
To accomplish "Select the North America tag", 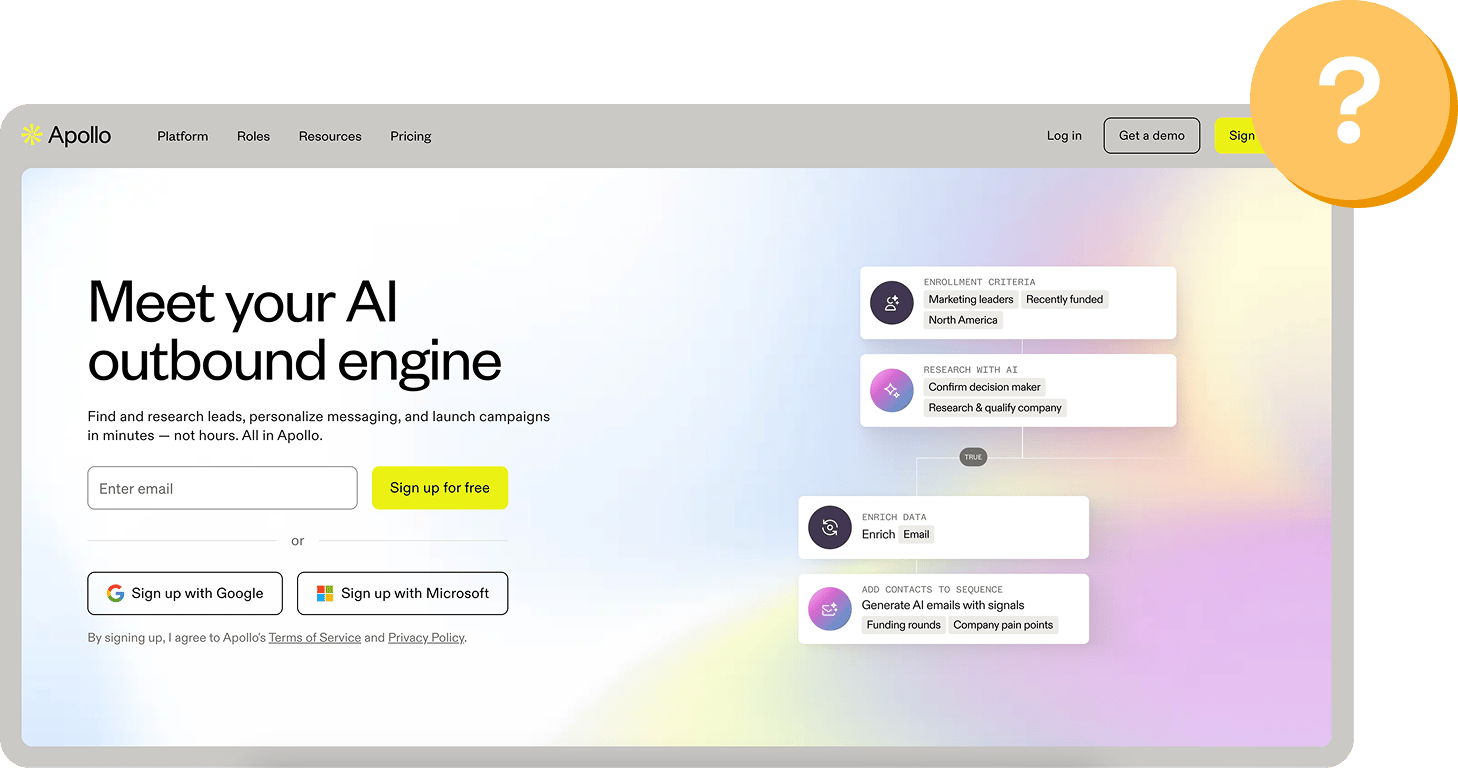I will point(963,320).
